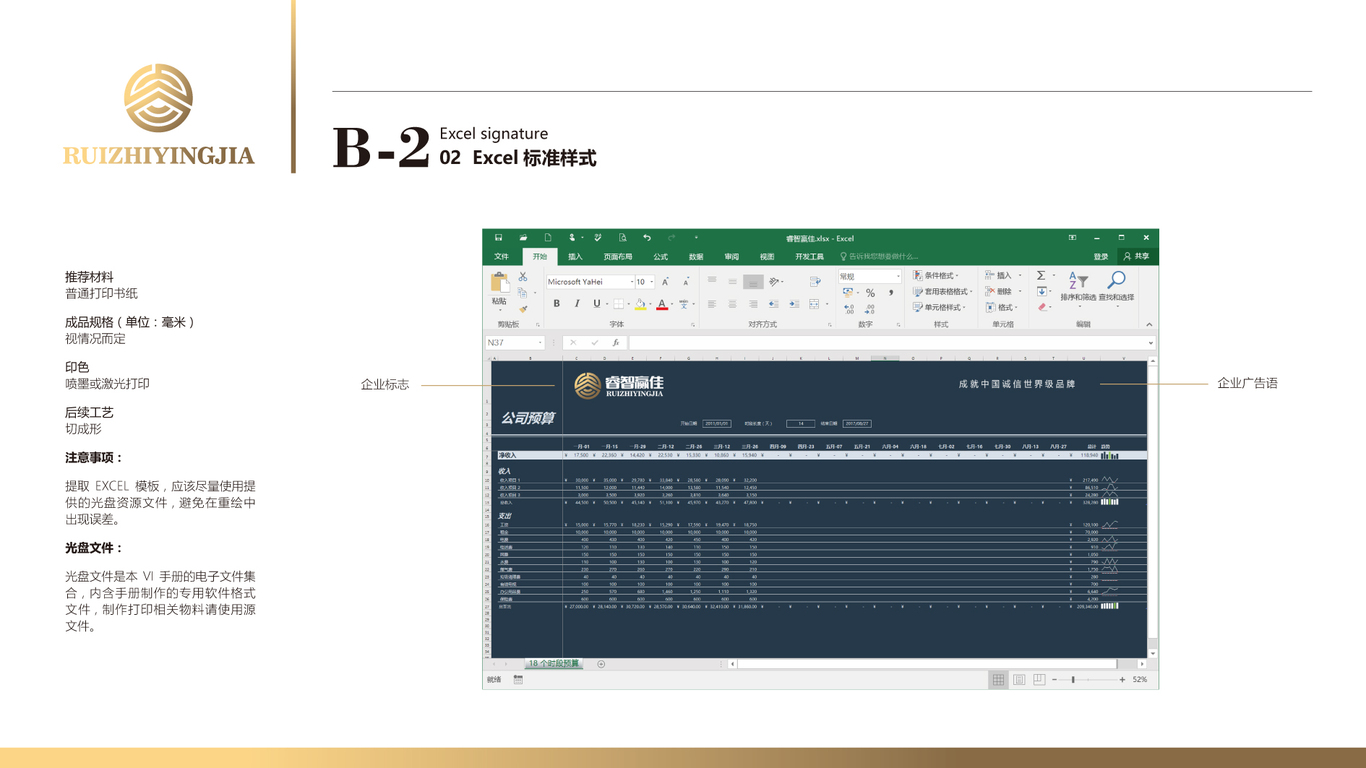Viewport: 1366px width, 768px height.
Task: Click the Save icon in quick access toolbar
Action: (498, 238)
